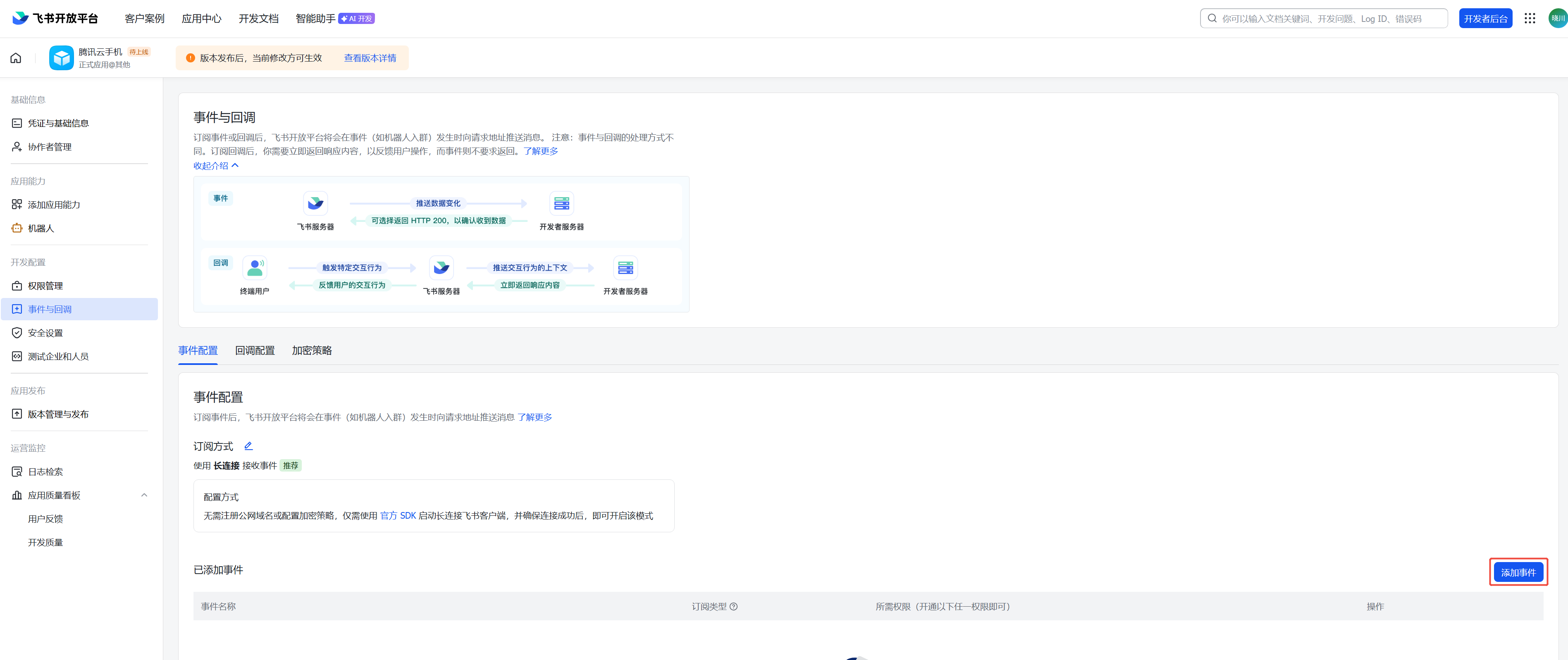The width and height of the screenshot is (1568, 660).
Task: Click the 腾讯云手机 app cube icon
Action: [x=61, y=58]
